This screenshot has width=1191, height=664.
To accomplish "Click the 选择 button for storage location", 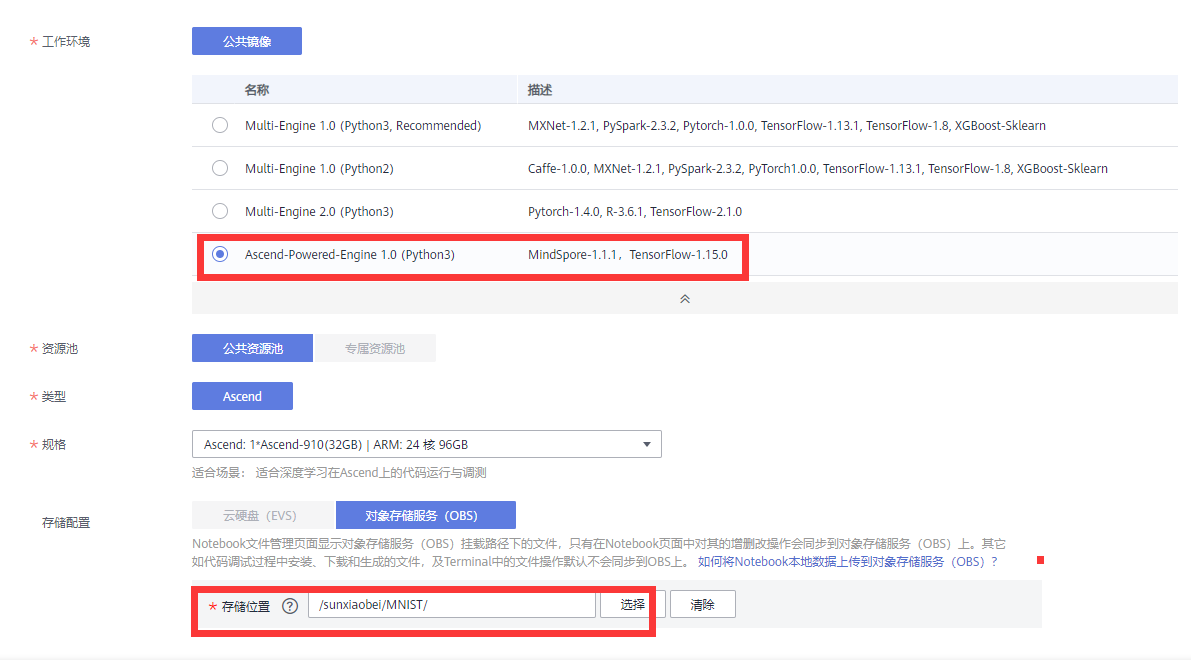I will tap(632, 605).
